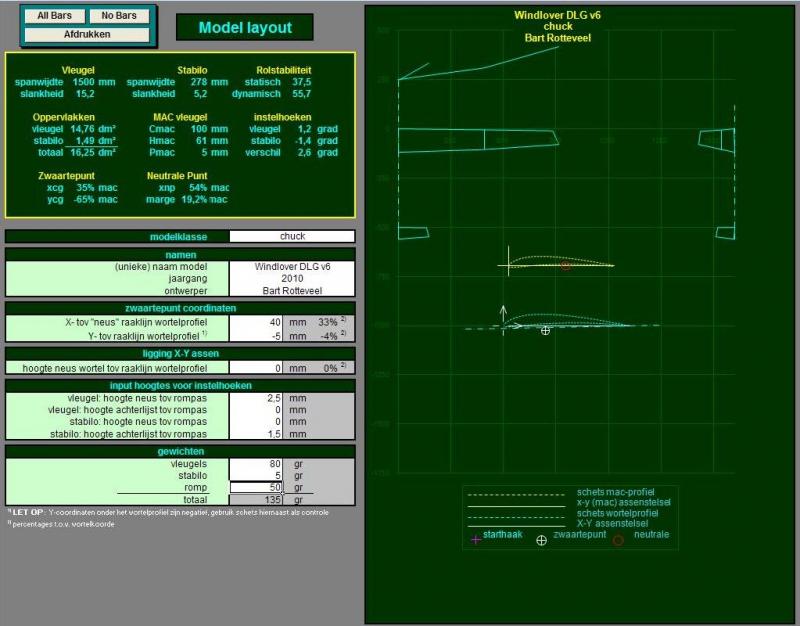Screen dimensions: 800x626
Task: Select stabilo hoogte achterlijst cell with 1,5
Action: click(x=256, y=434)
